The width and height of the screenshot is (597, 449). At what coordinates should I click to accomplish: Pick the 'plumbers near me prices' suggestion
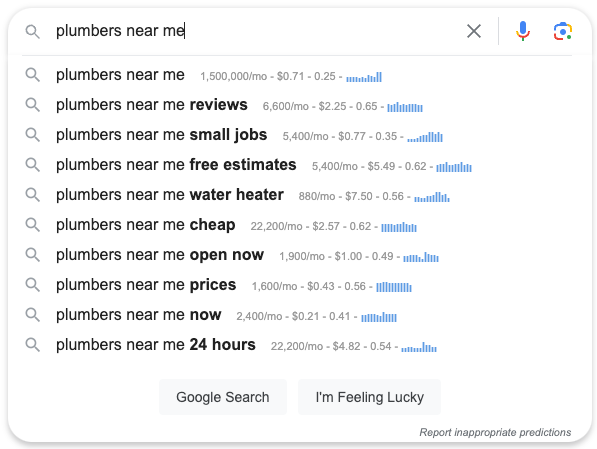coord(146,285)
